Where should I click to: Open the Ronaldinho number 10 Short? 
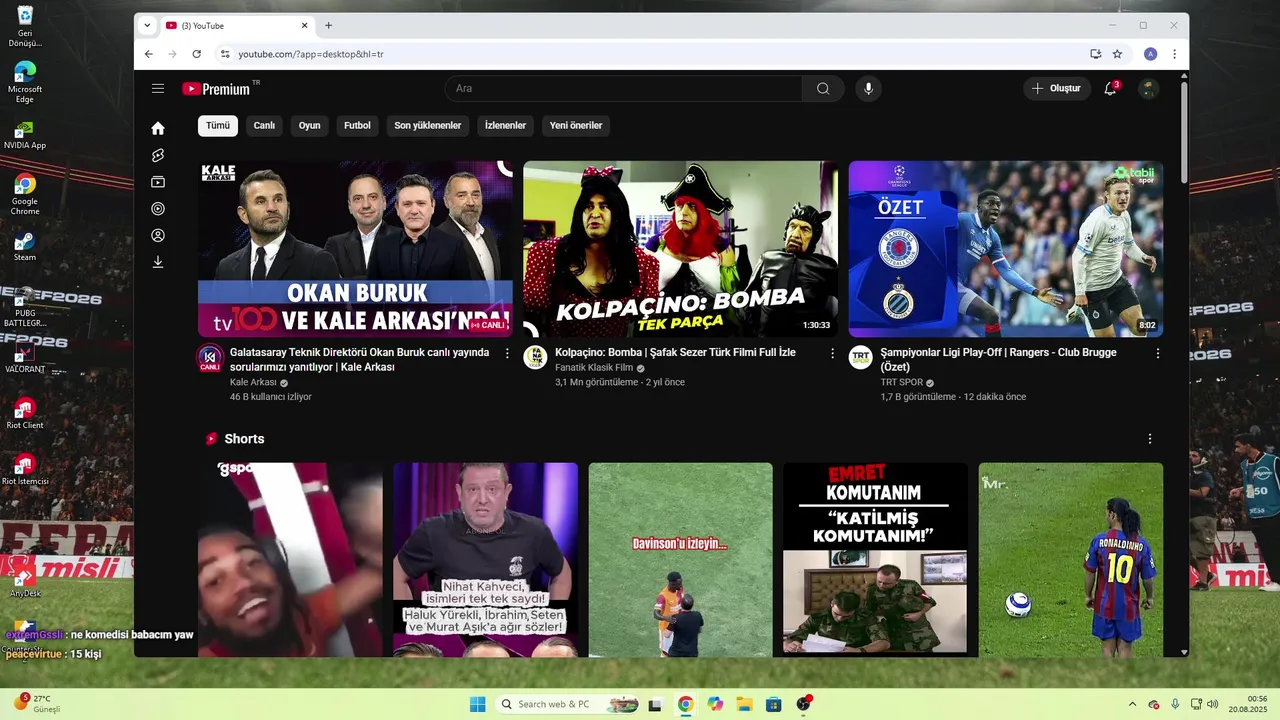click(1071, 559)
